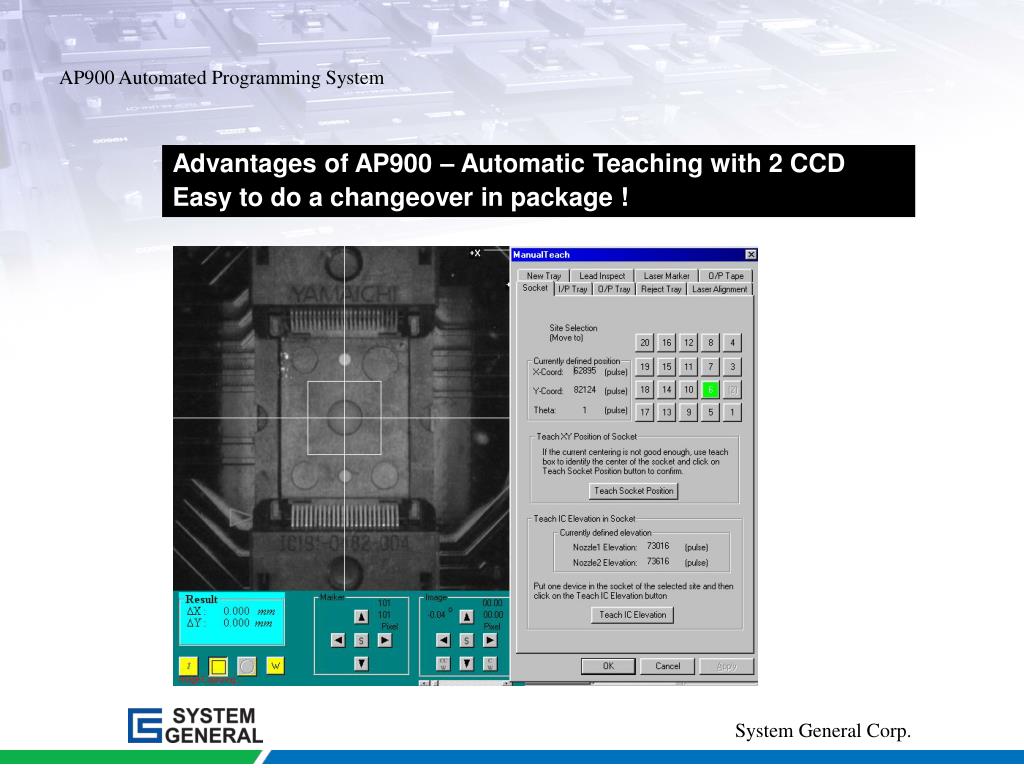Click the S button in Marker group
Viewport: 1024px width, 768px height.
pos(361,641)
